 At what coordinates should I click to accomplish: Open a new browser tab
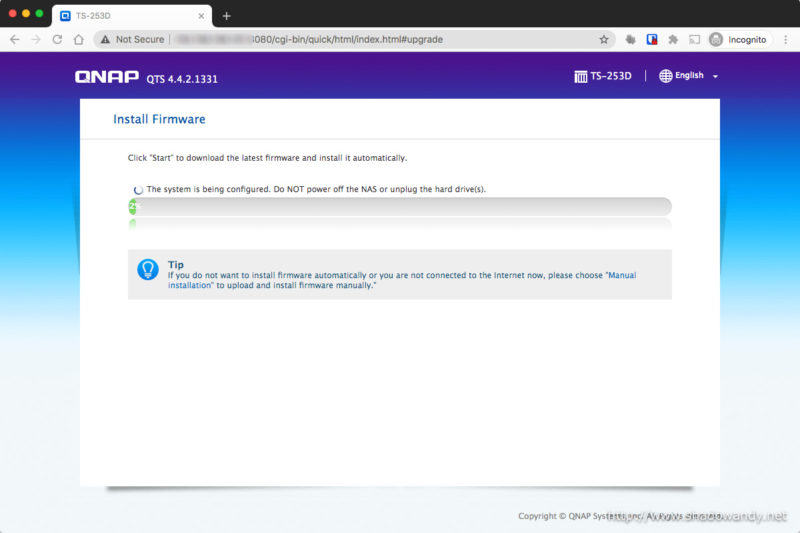click(x=226, y=15)
